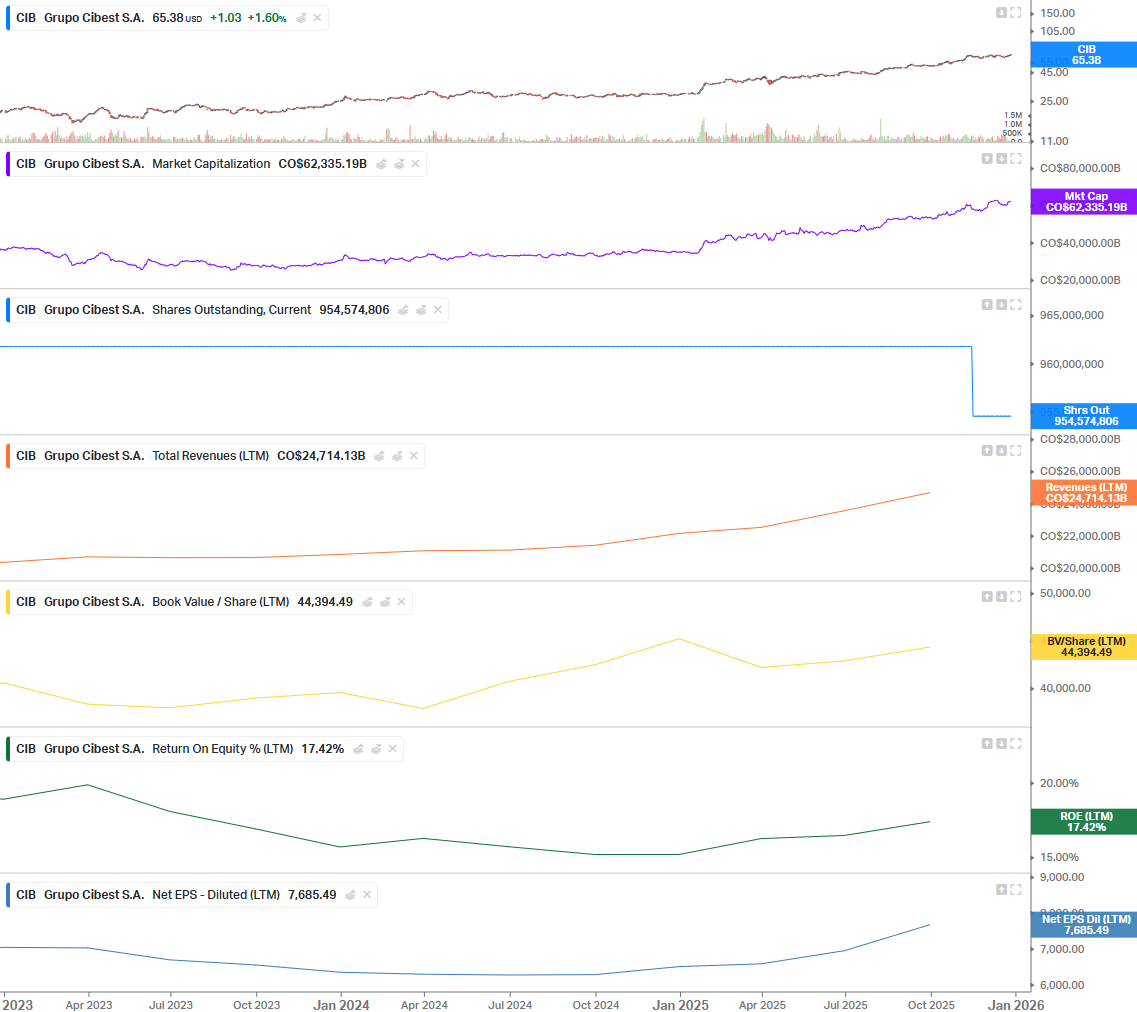Shift the Net EPS Diluted pane up
Viewport: 1137px width, 1012px height.
pyautogui.click(x=1001, y=889)
